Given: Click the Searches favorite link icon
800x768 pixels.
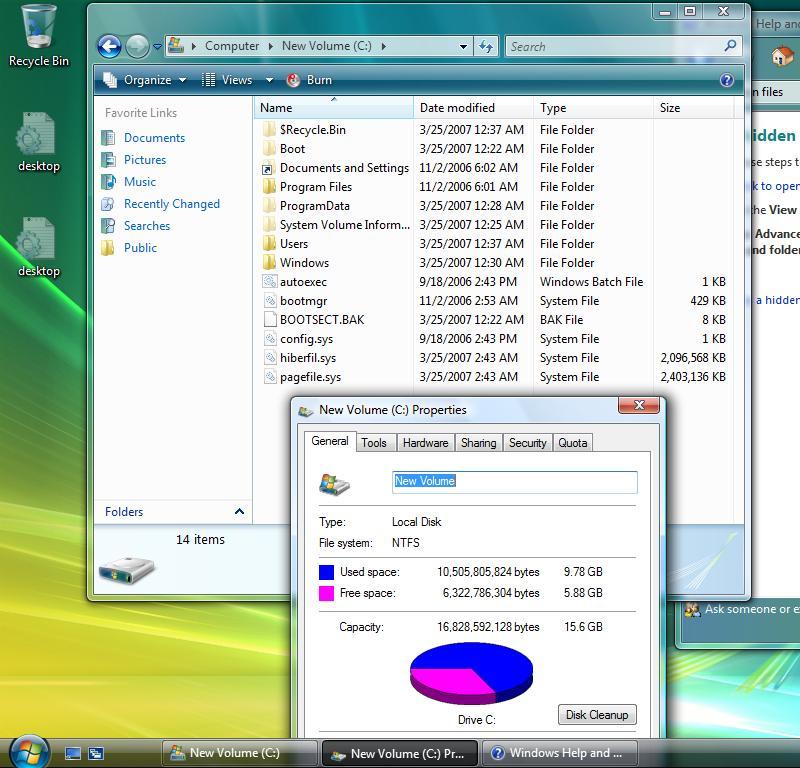Looking at the screenshot, I should point(108,226).
